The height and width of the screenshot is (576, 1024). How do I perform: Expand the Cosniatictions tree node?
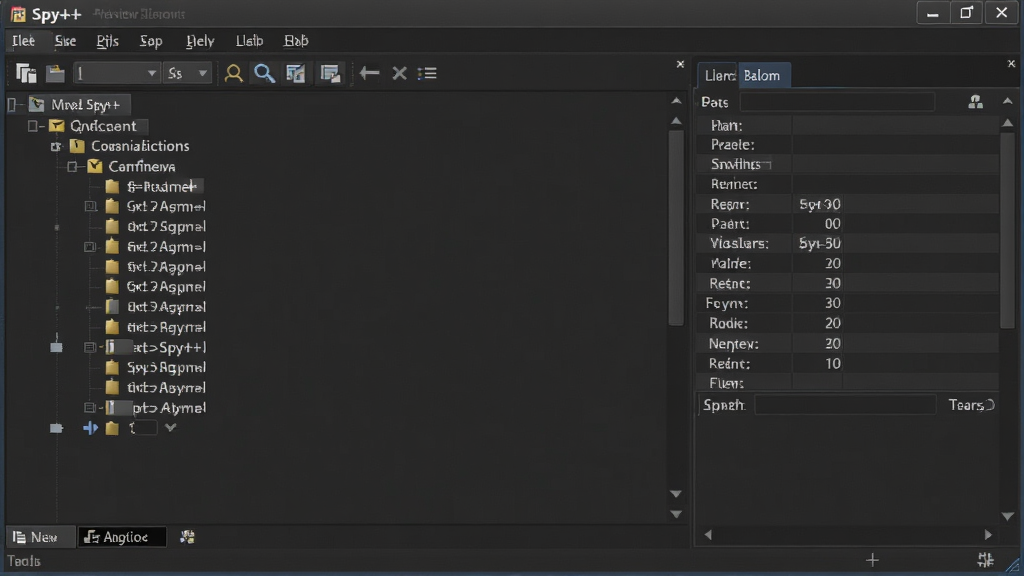[56, 146]
